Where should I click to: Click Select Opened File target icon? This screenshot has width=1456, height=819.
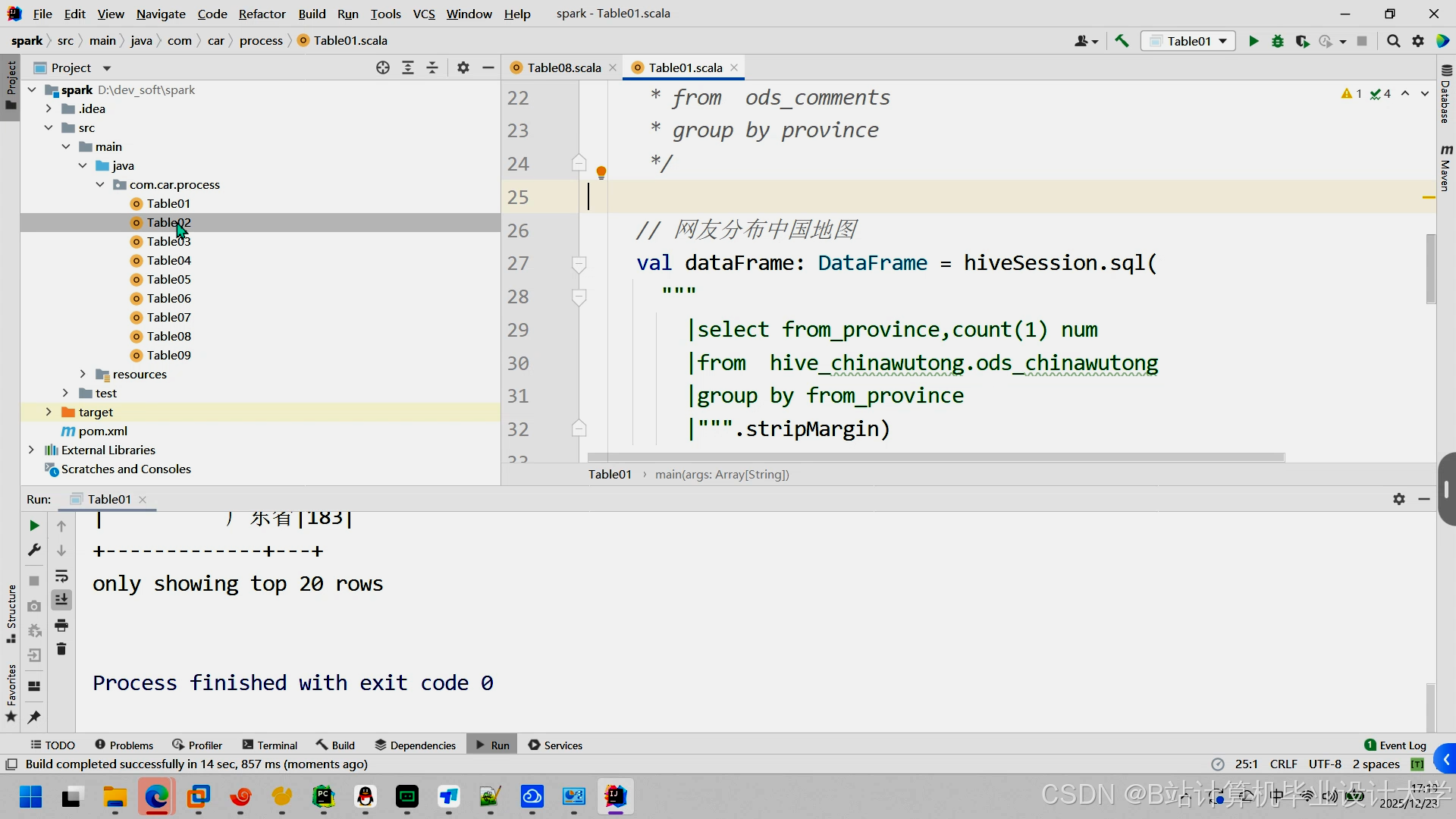point(383,67)
